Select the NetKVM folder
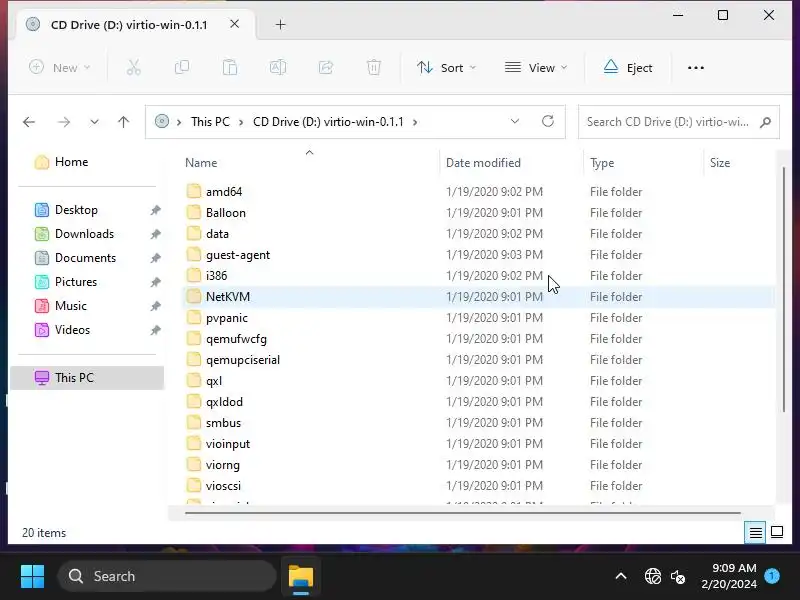This screenshot has width=800, height=600. pyautogui.click(x=478, y=296)
